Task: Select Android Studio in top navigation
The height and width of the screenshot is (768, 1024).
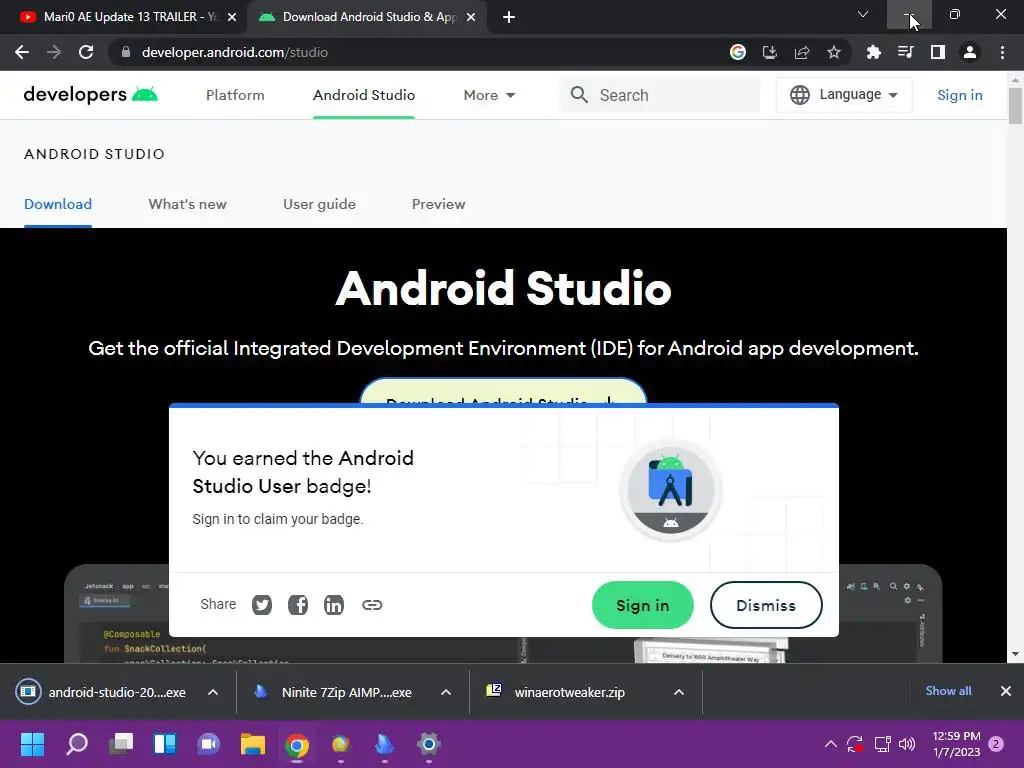Action: click(x=364, y=95)
